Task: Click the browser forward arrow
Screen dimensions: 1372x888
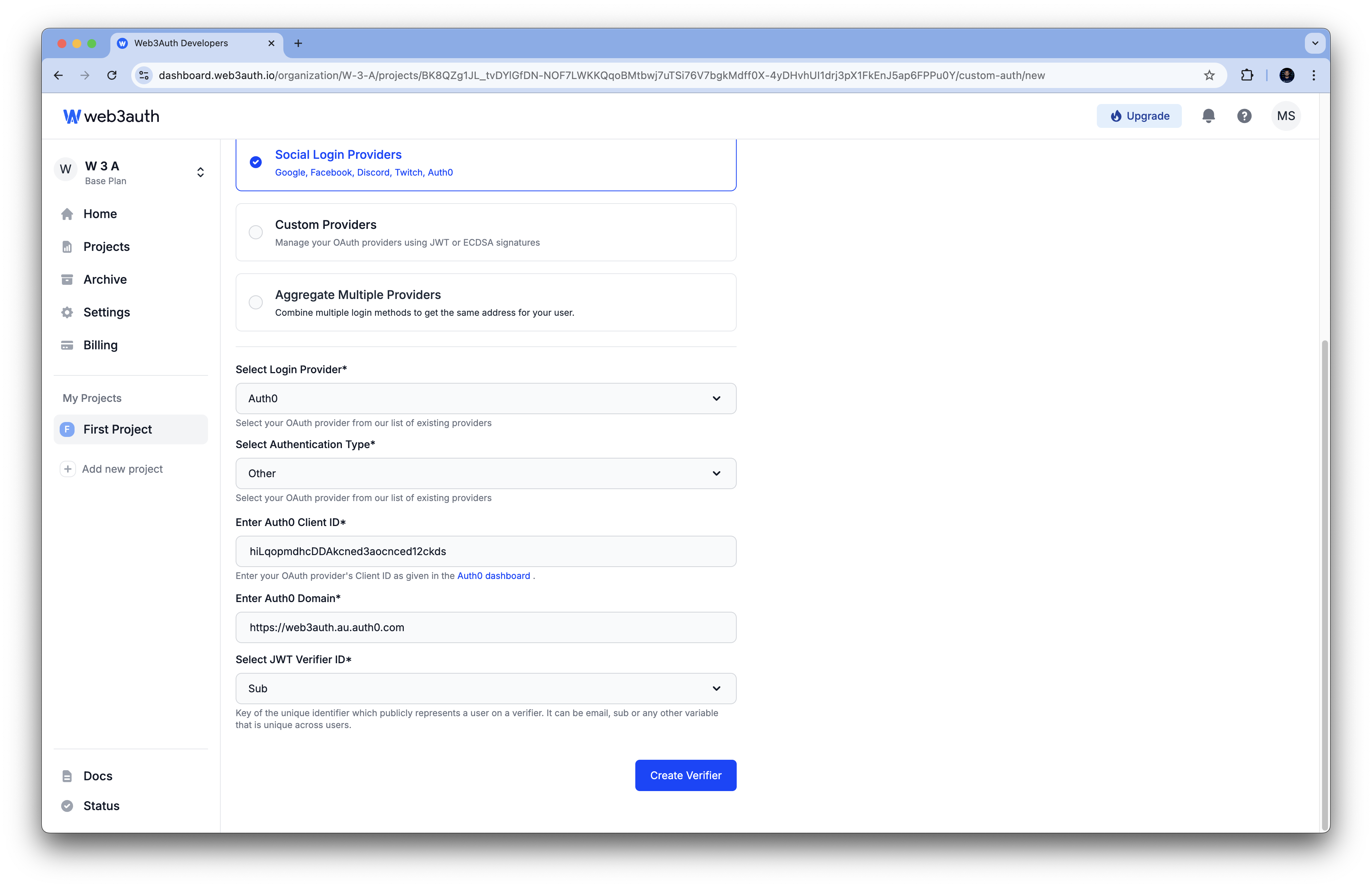Action: pyautogui.click(x=85, y=75)
